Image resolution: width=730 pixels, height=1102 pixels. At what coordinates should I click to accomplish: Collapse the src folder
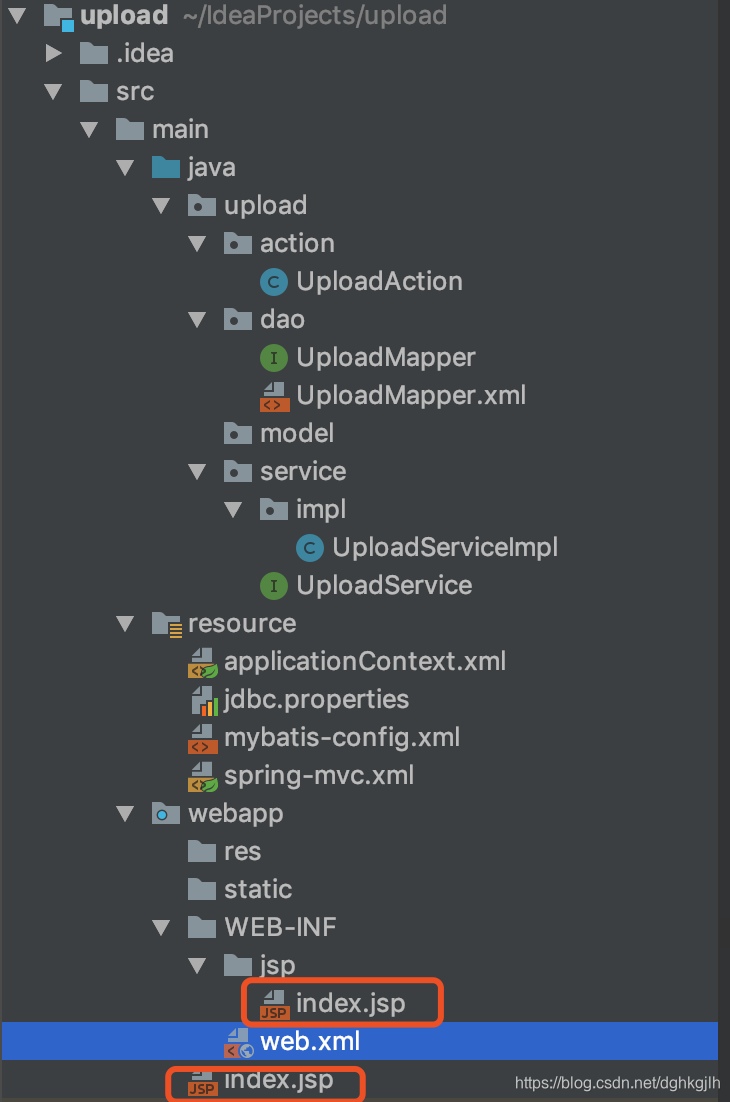click(53, 91)
